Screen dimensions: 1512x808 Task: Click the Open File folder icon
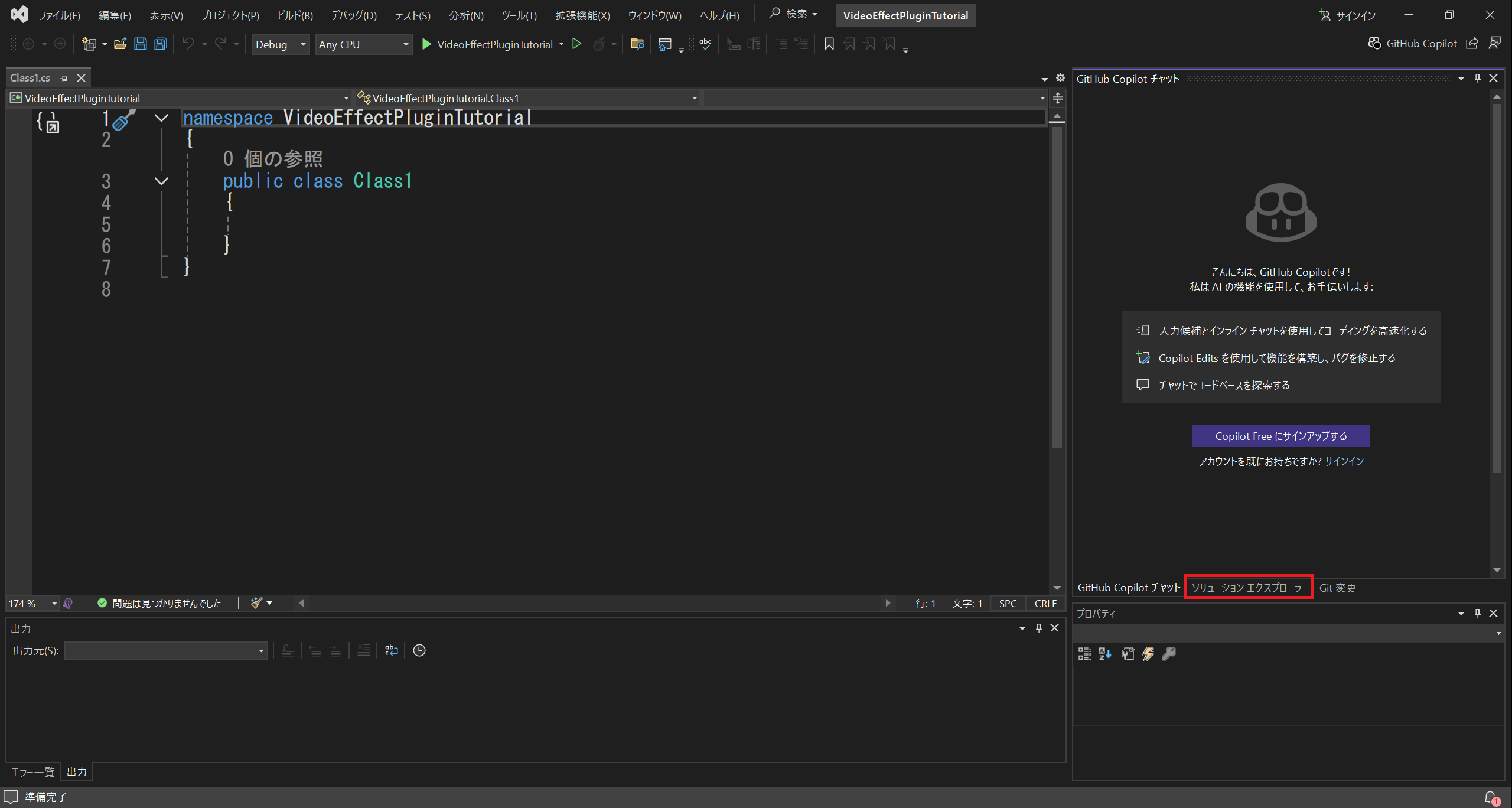(x=120, y=44)
